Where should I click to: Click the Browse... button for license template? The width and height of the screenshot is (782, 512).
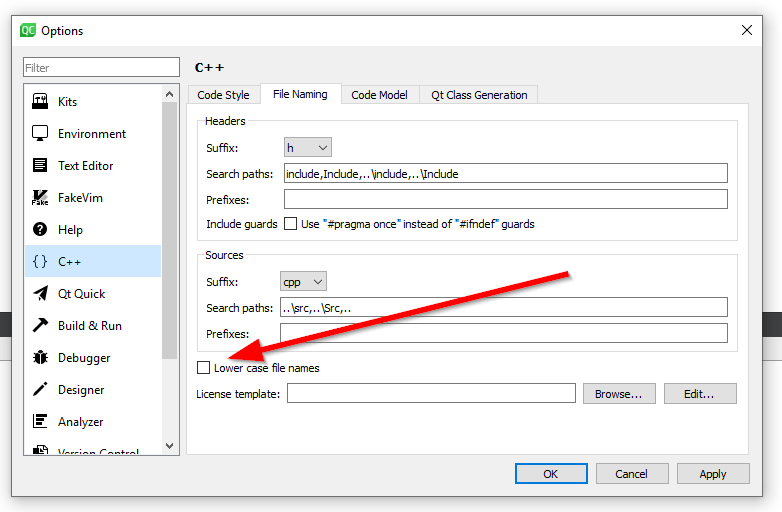(618, 394)
